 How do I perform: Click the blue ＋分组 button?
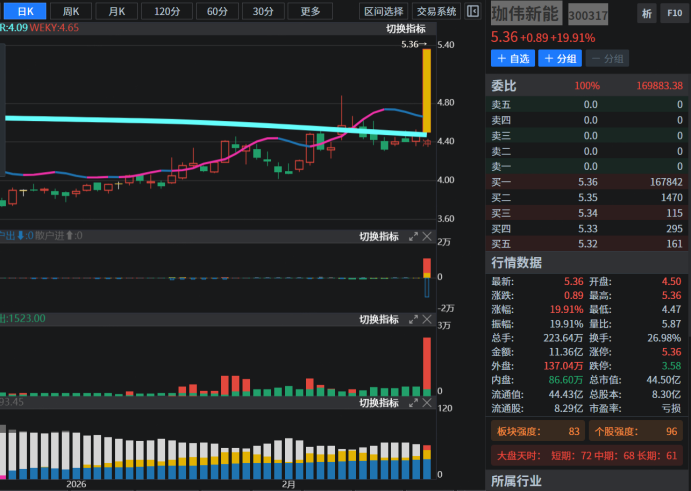pos(560,59)
